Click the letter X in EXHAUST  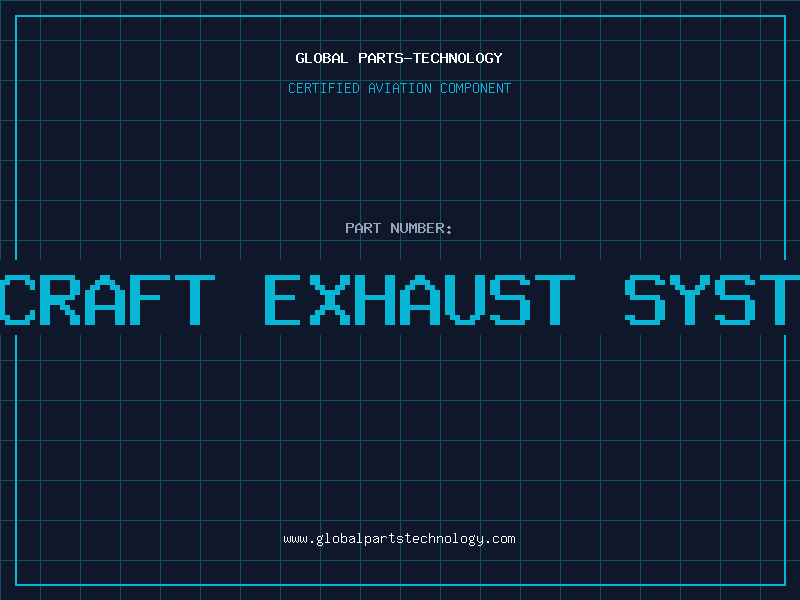point(330,300)
